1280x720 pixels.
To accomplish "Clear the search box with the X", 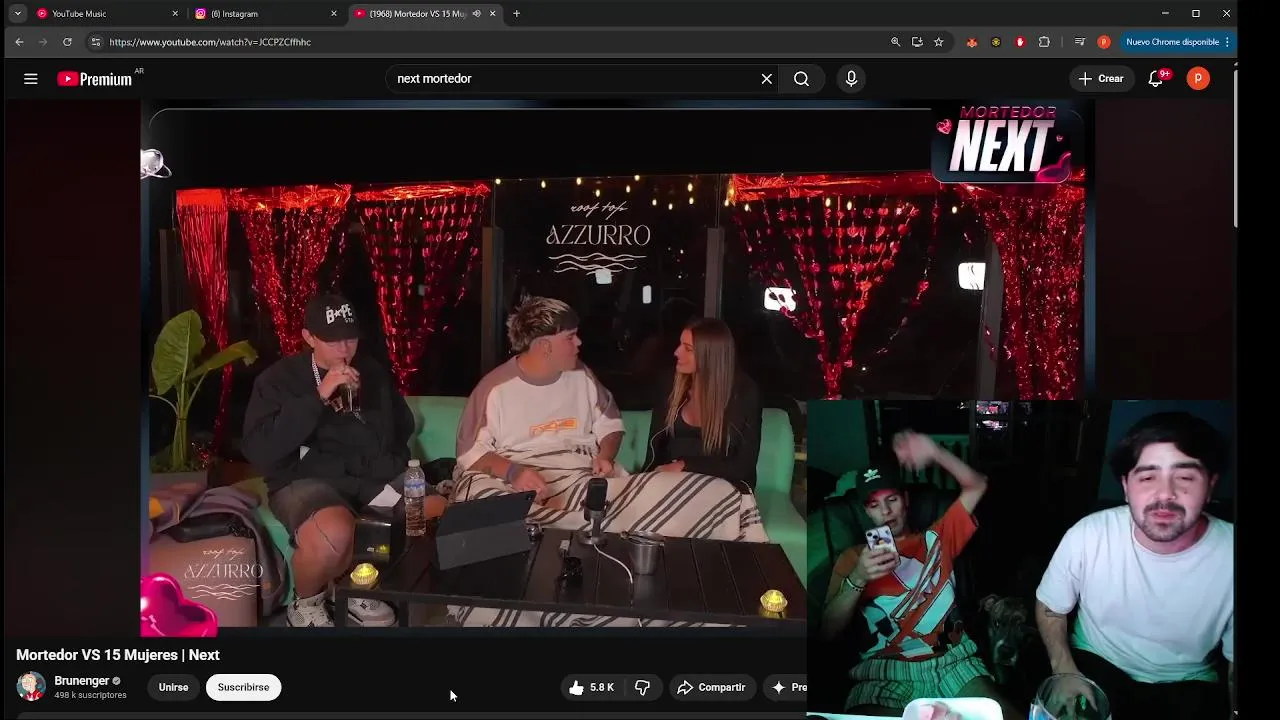I will [x=767, y=78].
